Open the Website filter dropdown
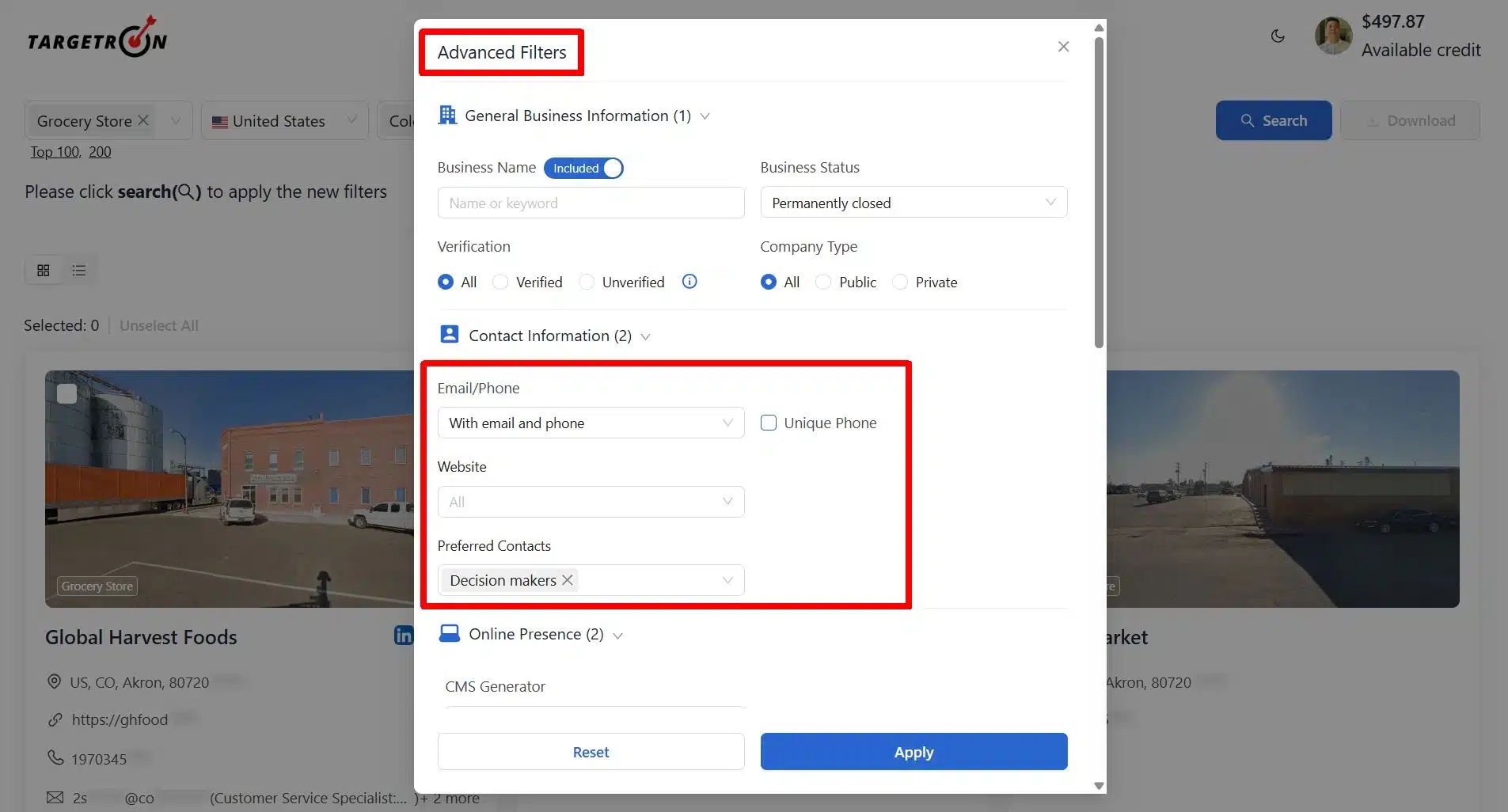 click(591, 502)
